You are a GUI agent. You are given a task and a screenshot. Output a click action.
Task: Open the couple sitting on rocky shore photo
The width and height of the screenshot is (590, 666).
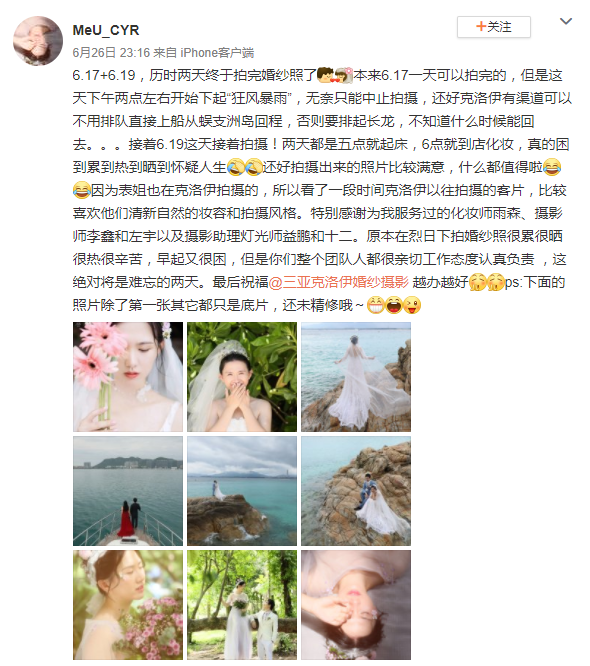point(356,491)
